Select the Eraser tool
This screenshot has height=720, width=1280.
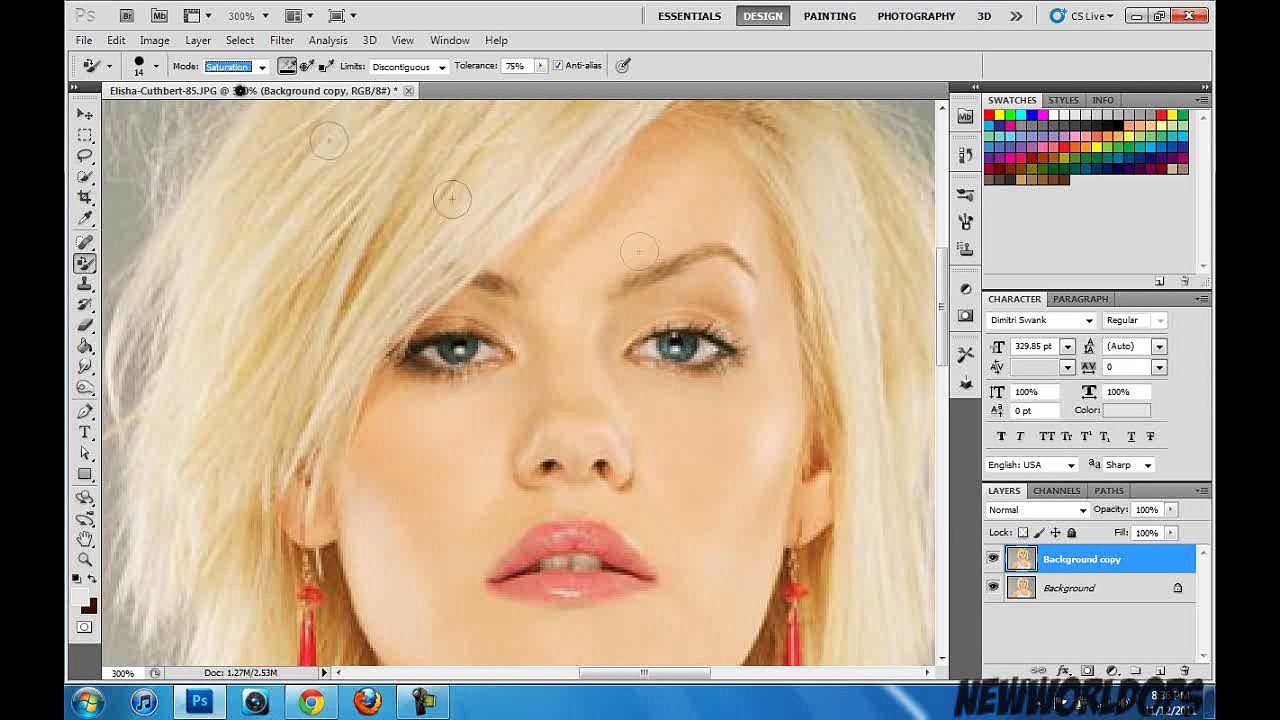(85, 325)
